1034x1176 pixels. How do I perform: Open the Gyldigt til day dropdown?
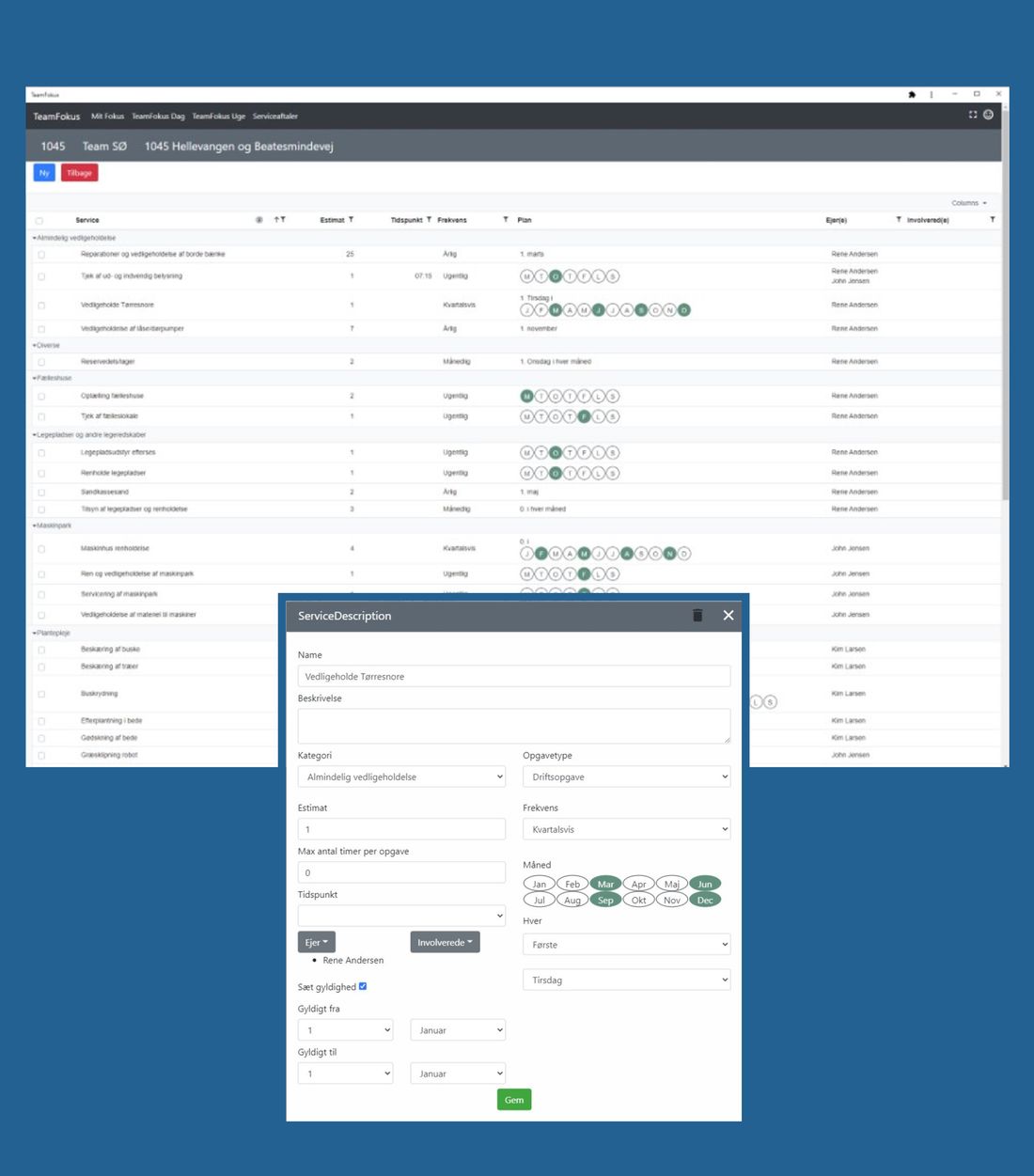click(x=345, y=1074)
